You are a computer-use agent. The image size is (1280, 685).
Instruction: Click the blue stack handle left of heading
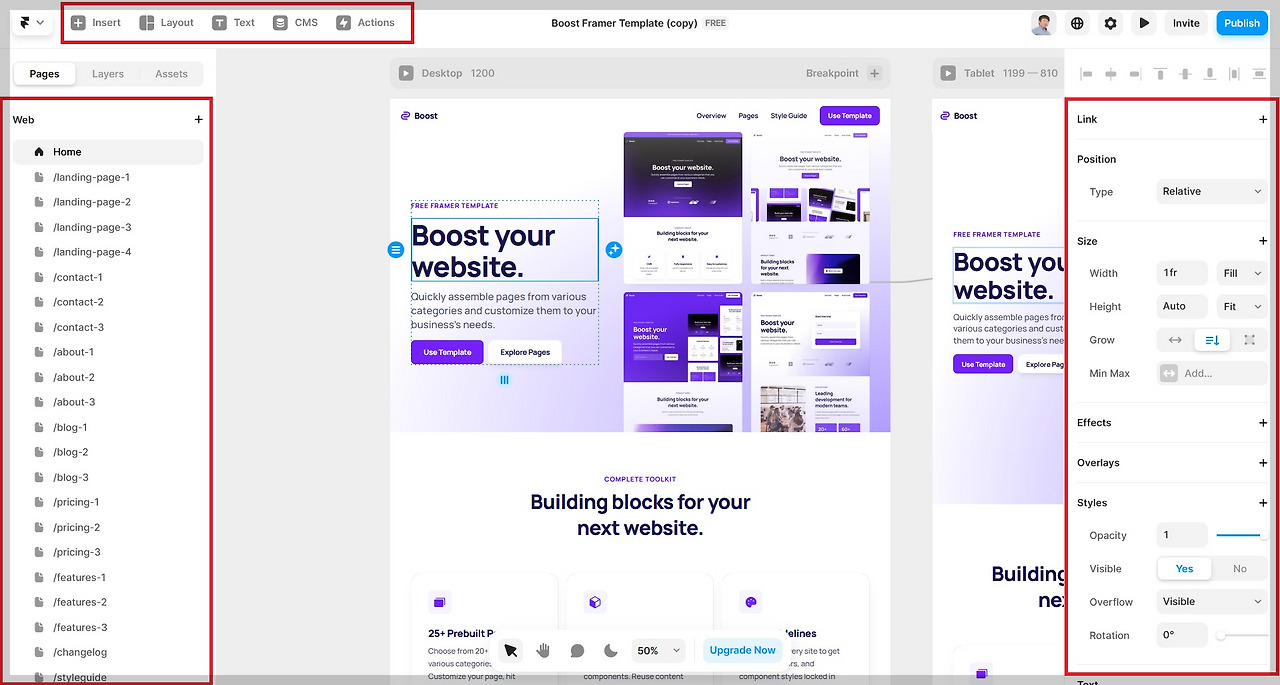(396, 249)
